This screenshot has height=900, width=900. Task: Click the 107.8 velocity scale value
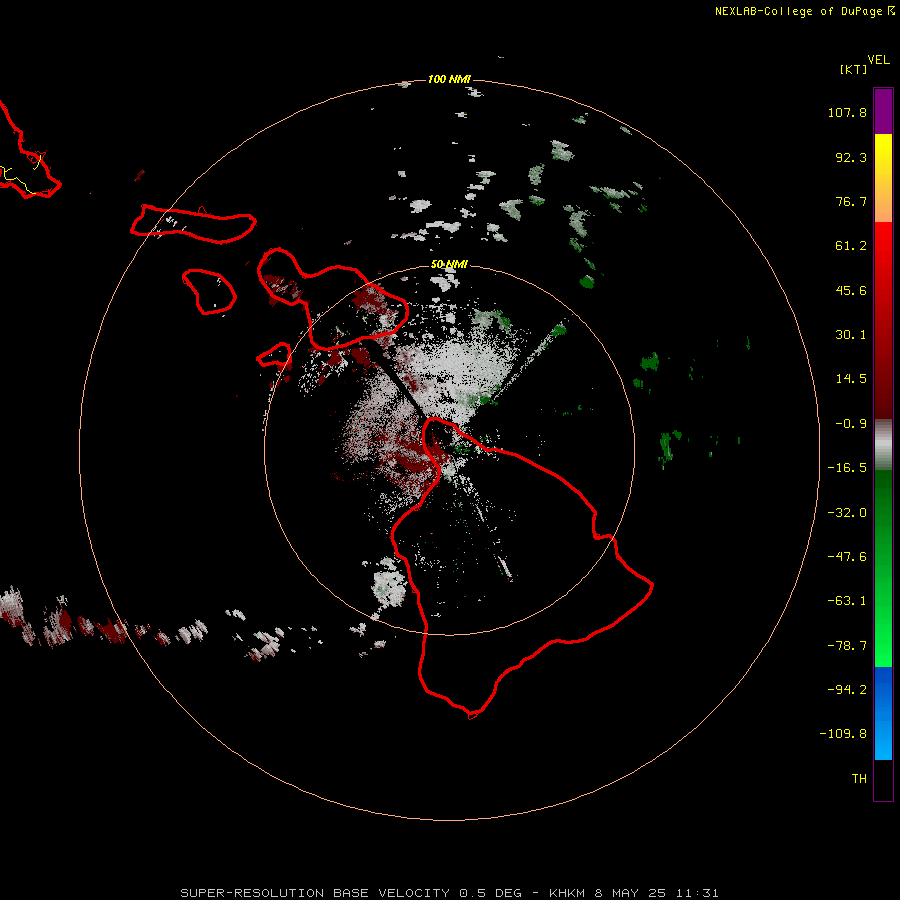click(x=847, y=112)
